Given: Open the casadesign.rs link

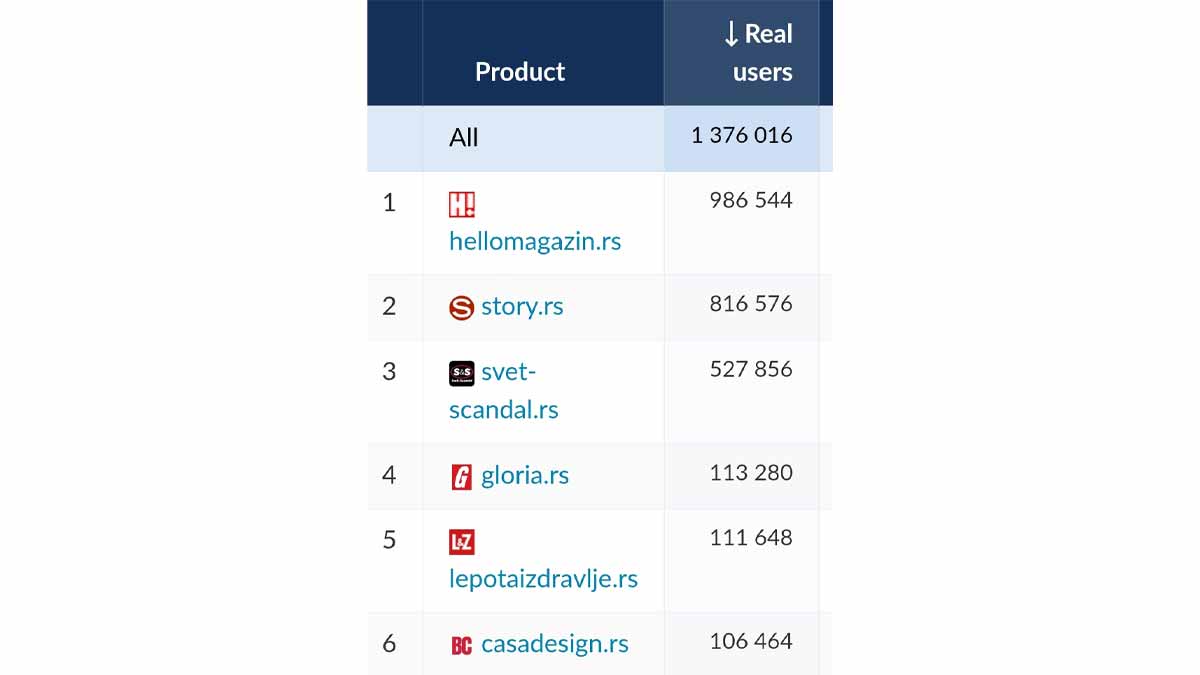Looking at the screenshot, I should pos(555,644).
